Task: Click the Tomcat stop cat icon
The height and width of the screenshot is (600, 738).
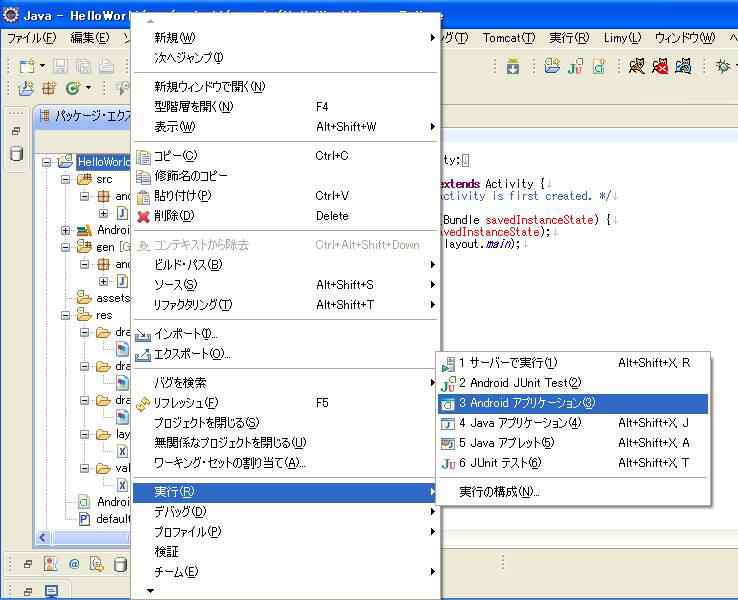Action: [x=660, y=66]
